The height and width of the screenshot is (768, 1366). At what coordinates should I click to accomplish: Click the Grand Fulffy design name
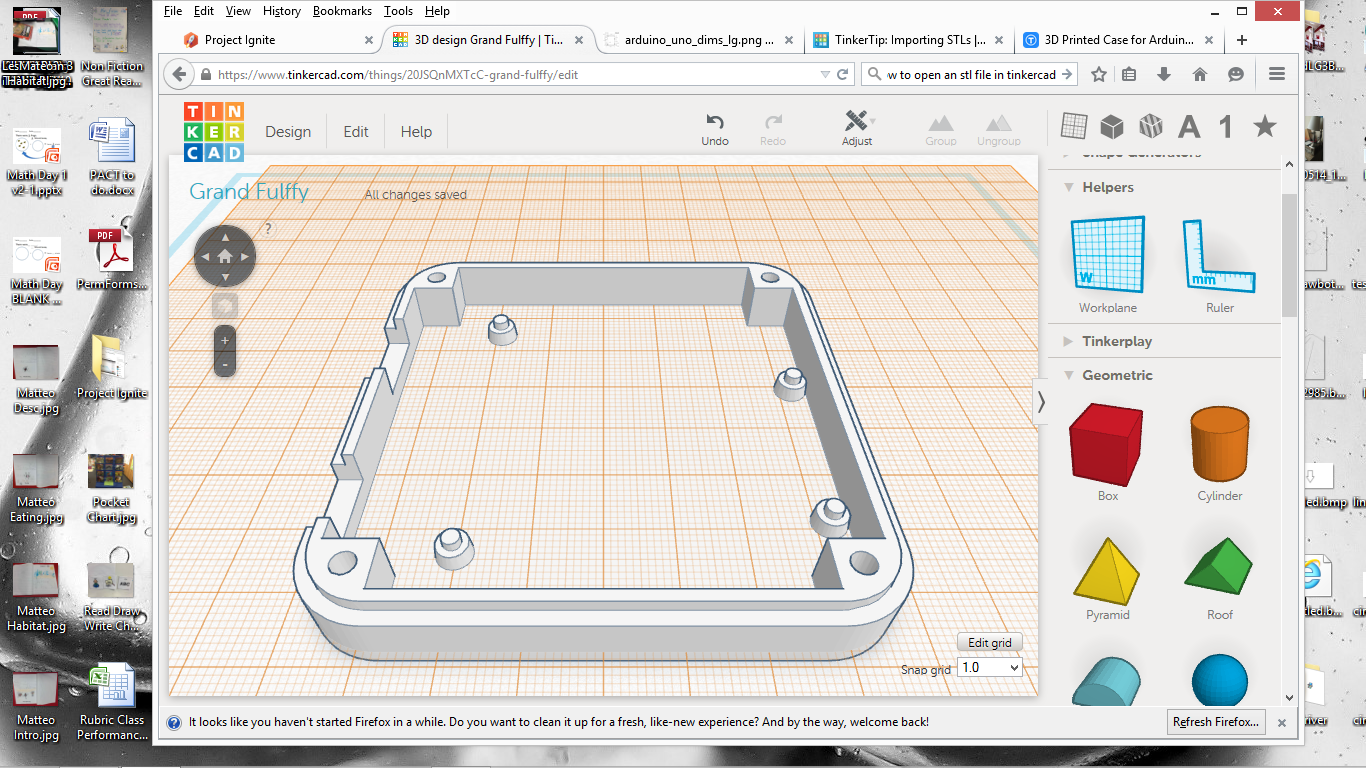click(x=249, y=192)
